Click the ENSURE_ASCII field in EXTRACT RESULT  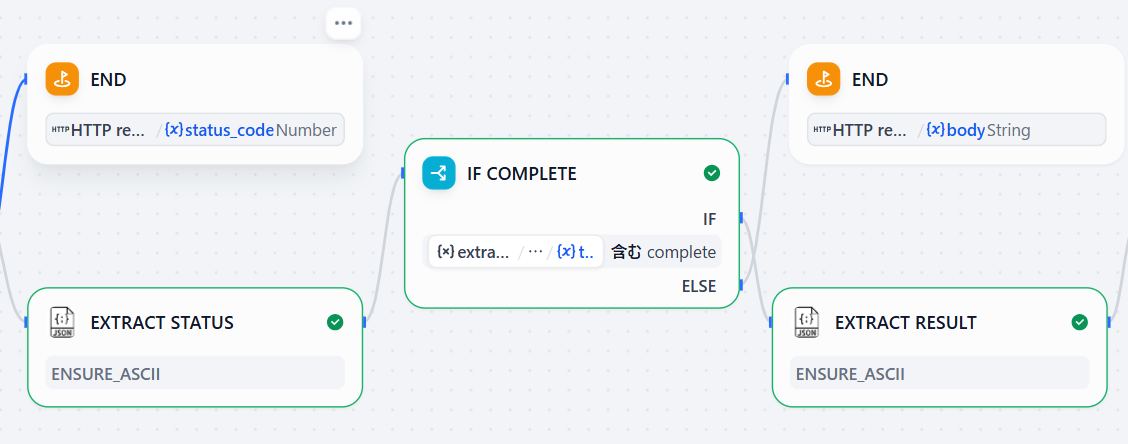coord(940,373)
